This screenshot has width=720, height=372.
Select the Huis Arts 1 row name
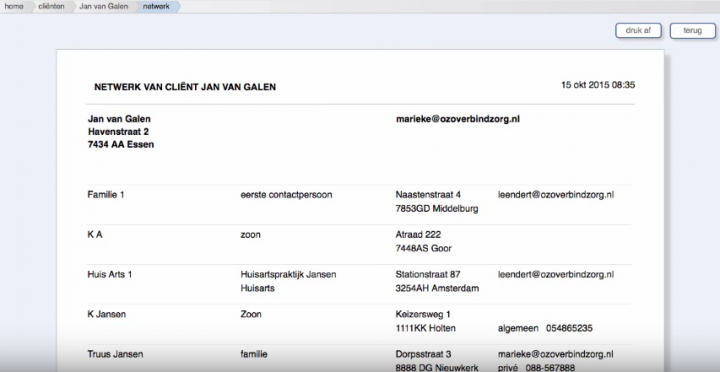pyautogui.click(x=109, y=275)
